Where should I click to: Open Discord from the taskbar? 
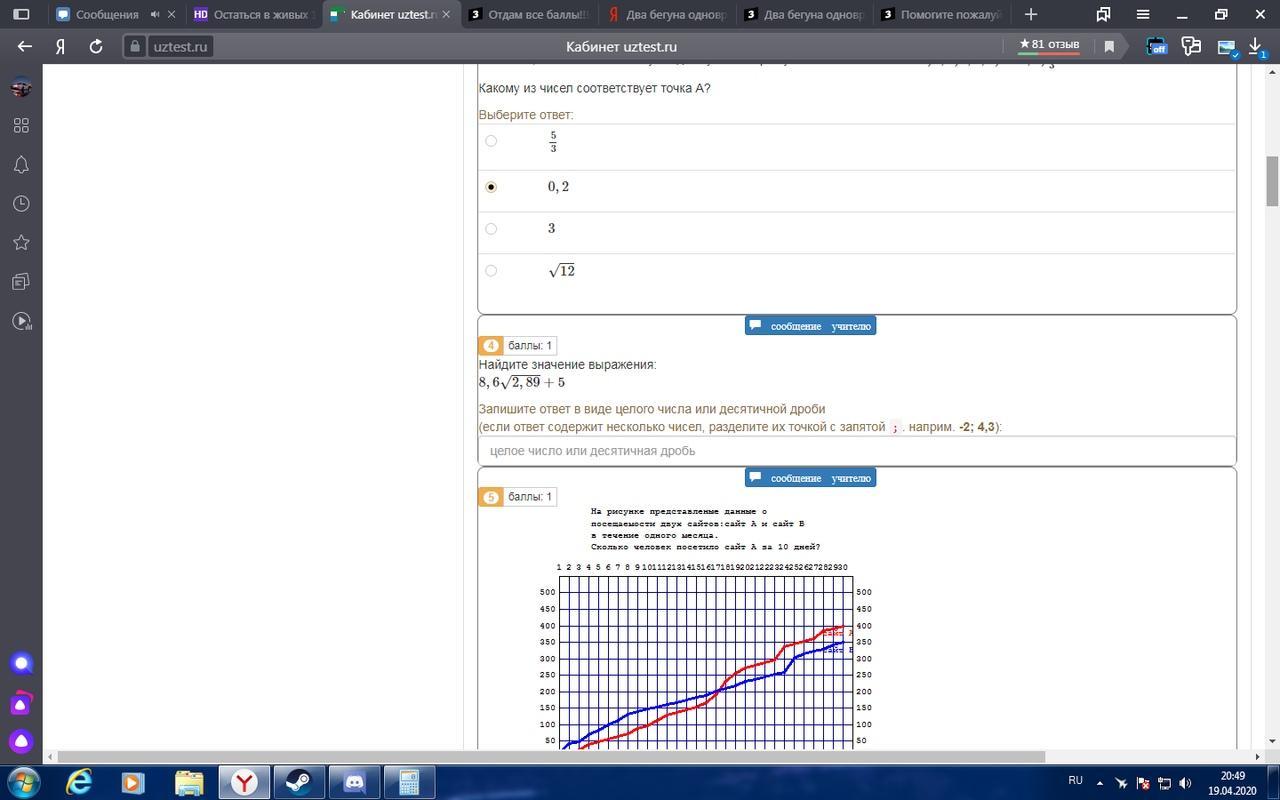pyautogui.click(x=354, y=781)
